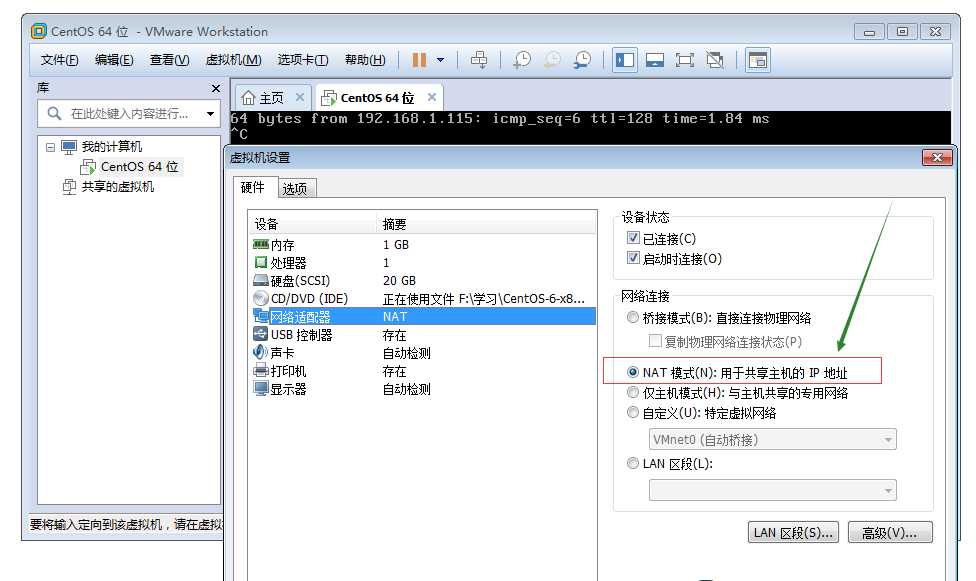Click the VMware Workstation title bar logo
The image size is (976, 581).
coord(39,31)
